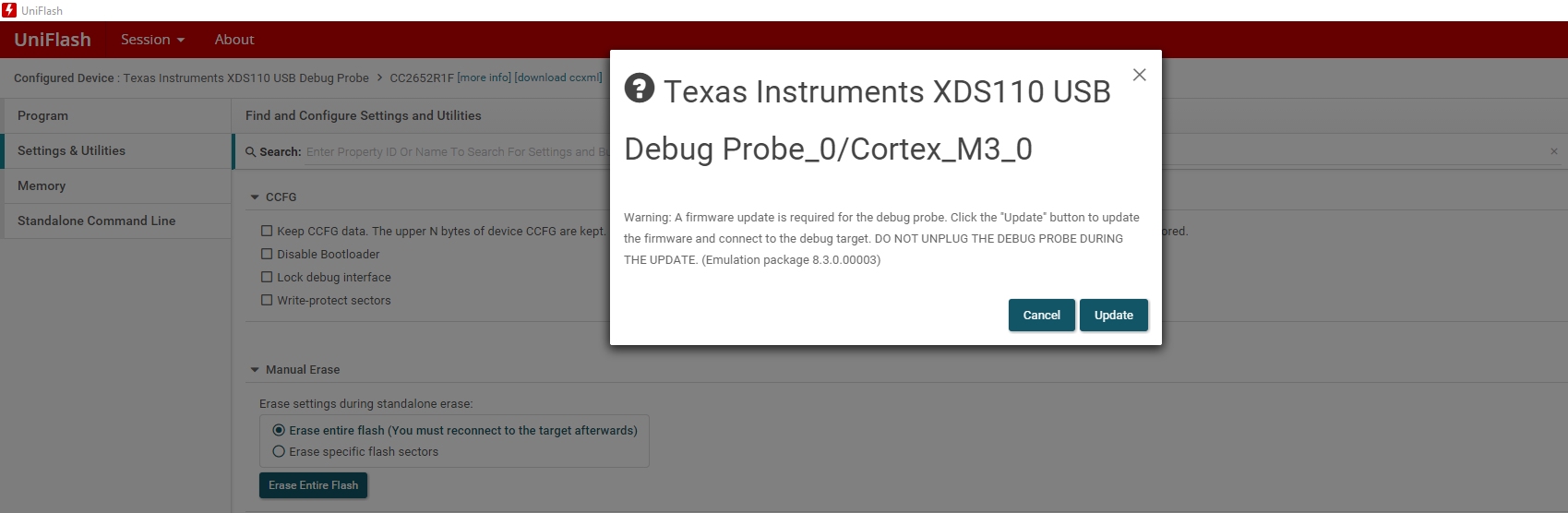Viewport: 1568px width, 513px height.
Task: Collapse the CCFG section
Action: [255, 197]
